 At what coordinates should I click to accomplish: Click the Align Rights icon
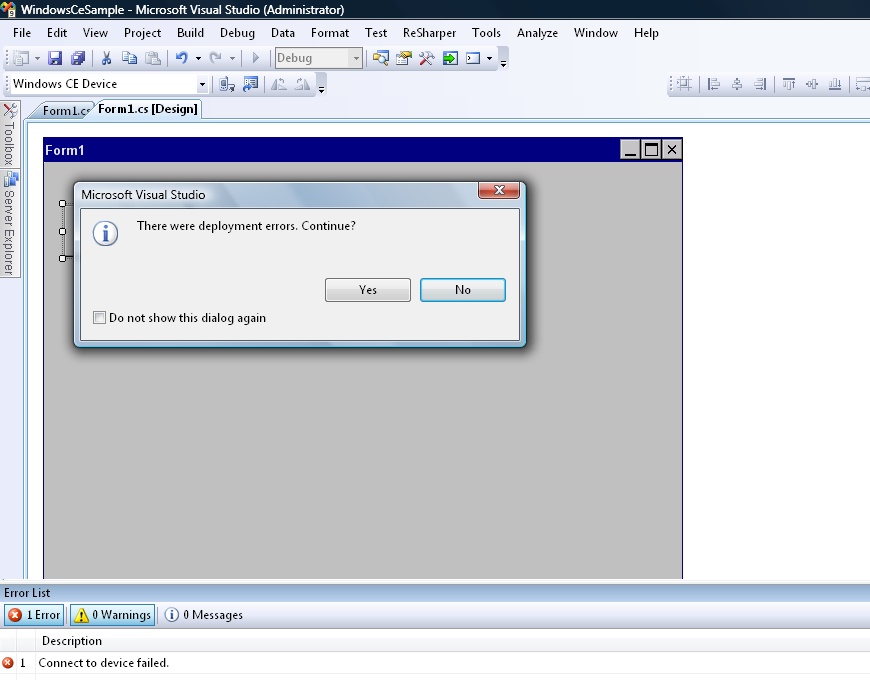[x=760, y=84]
